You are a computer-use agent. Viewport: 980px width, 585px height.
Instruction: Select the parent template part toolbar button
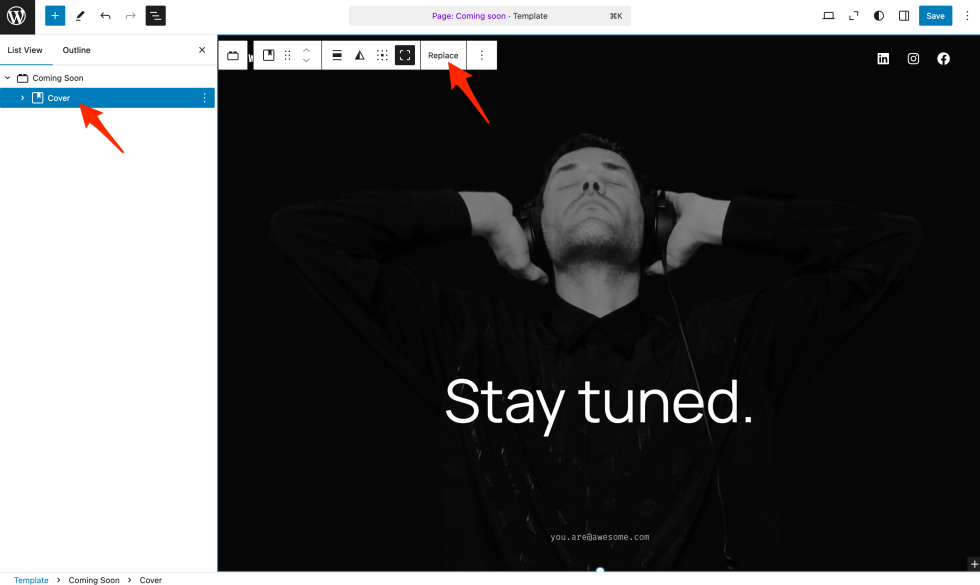pyautogui.click(x=232, y=56)
